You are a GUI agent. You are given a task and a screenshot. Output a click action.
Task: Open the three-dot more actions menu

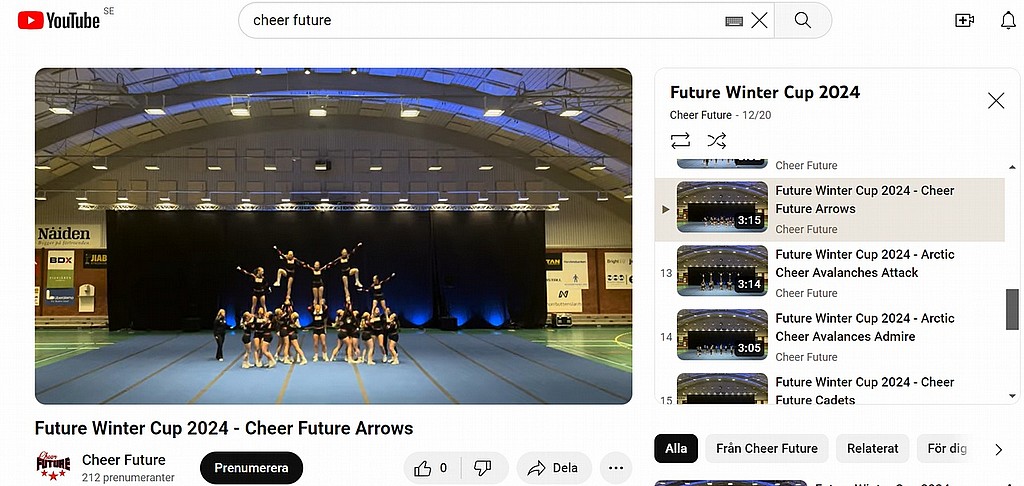616,468
